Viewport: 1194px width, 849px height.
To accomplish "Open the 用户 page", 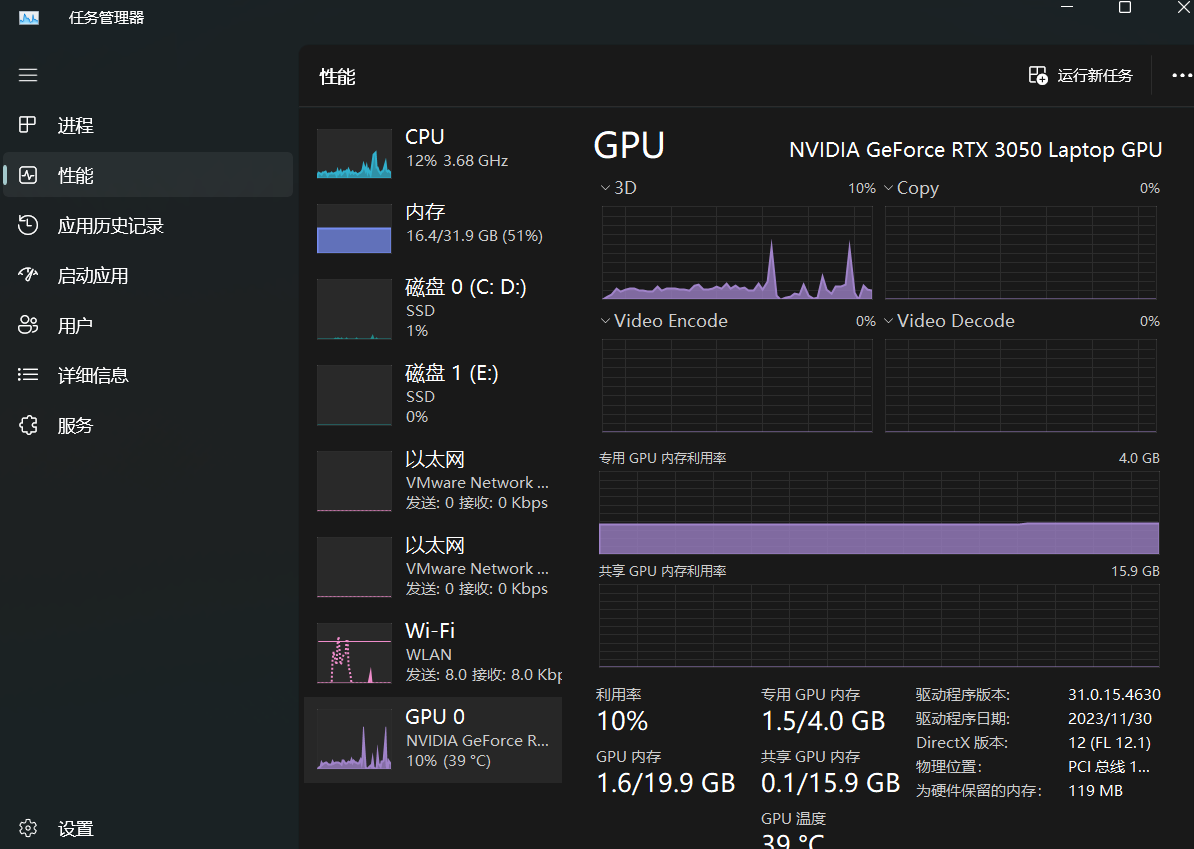I will 148,325.
